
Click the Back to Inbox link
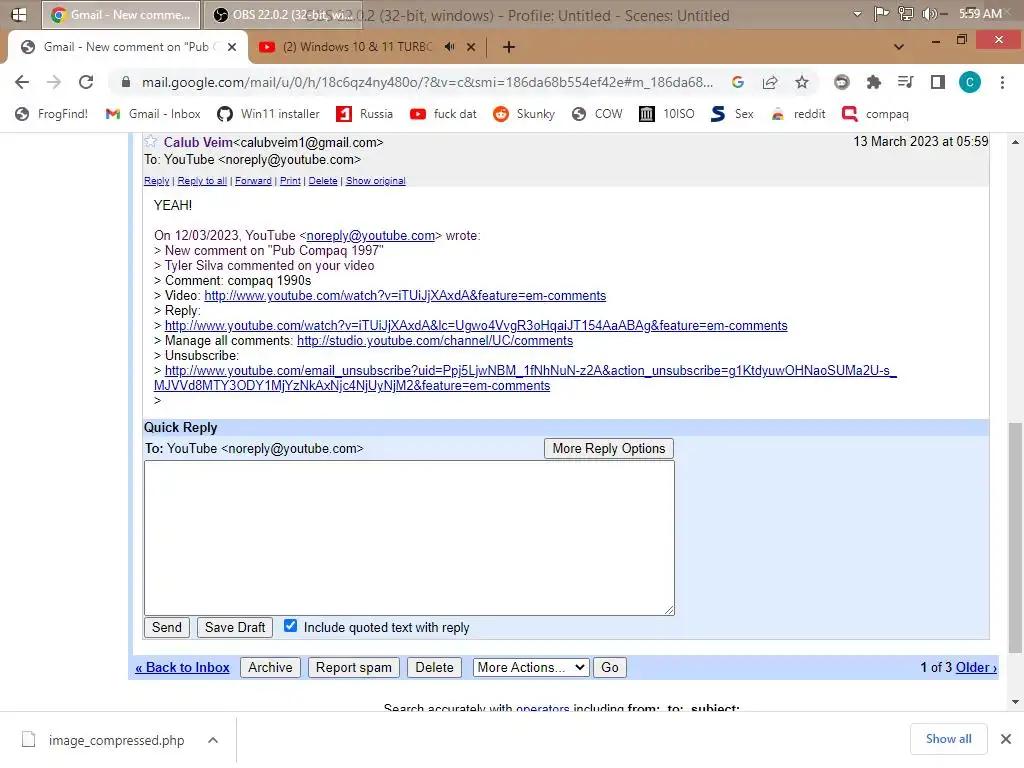(182, 667)
